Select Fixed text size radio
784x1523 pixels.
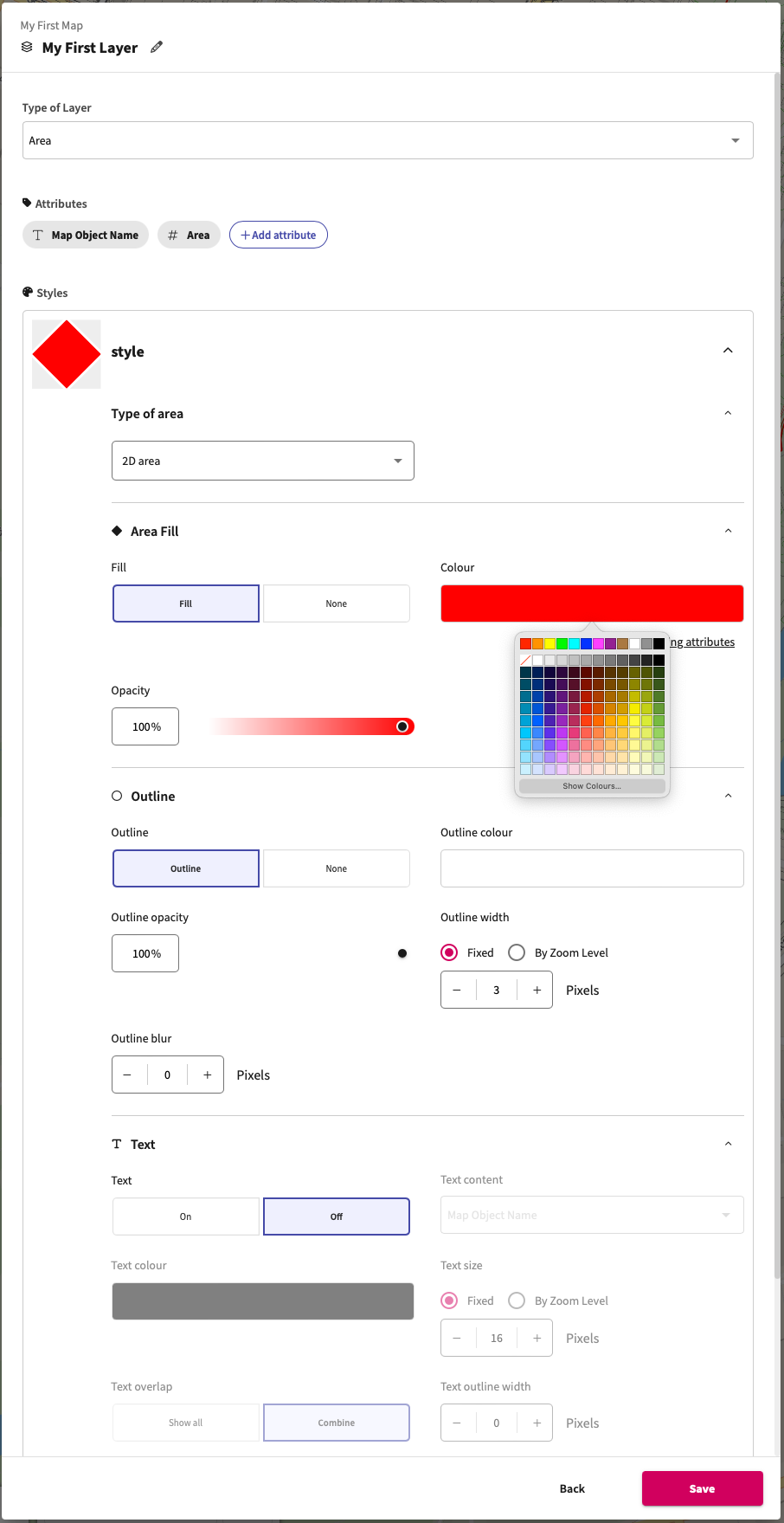click(x=449, y=1300)
